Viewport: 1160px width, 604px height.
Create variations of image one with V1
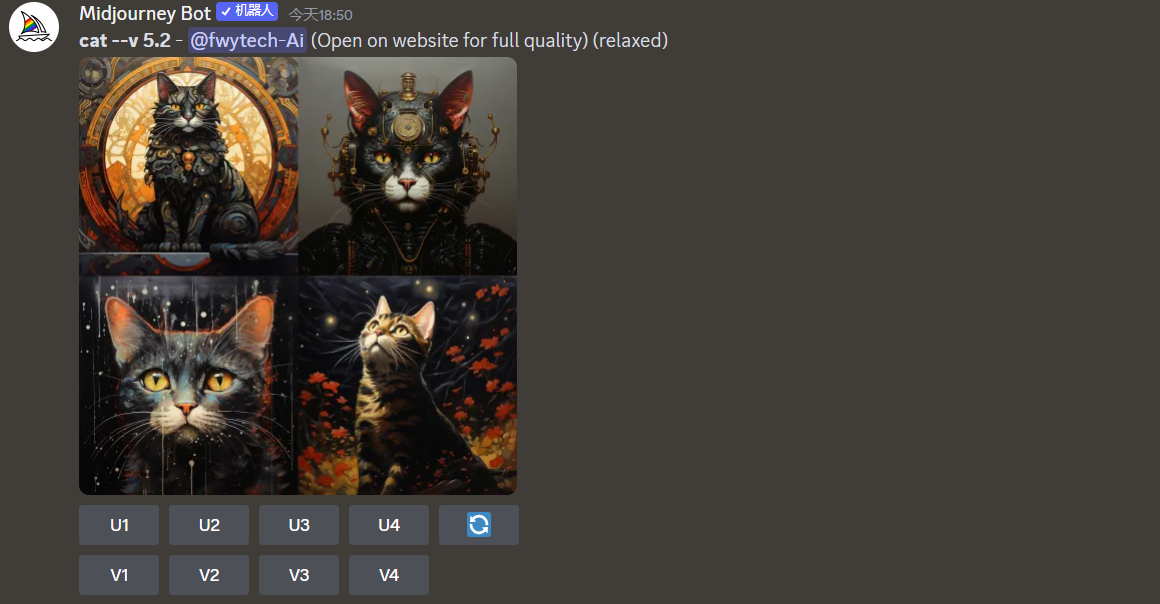click(119, 575)
